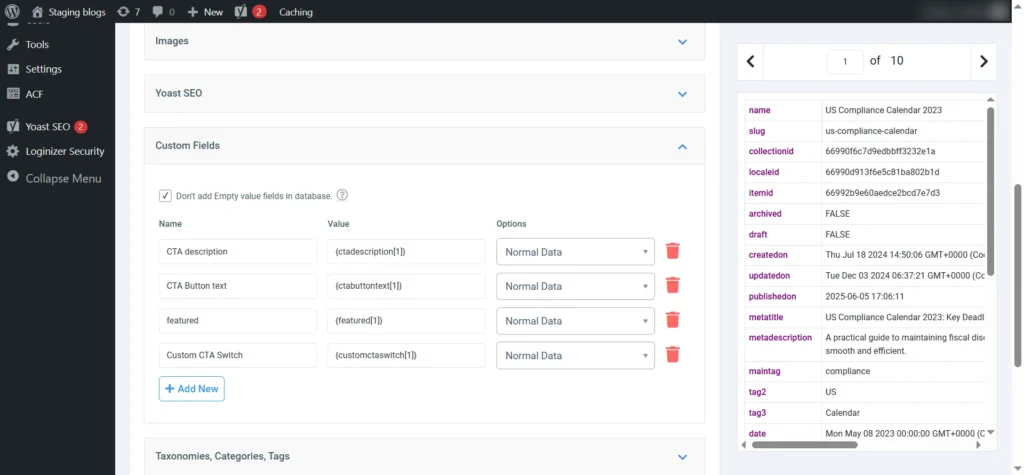Go to next record with right arrow
Viewport: 1024px width, 475px height.
[983, 62]
